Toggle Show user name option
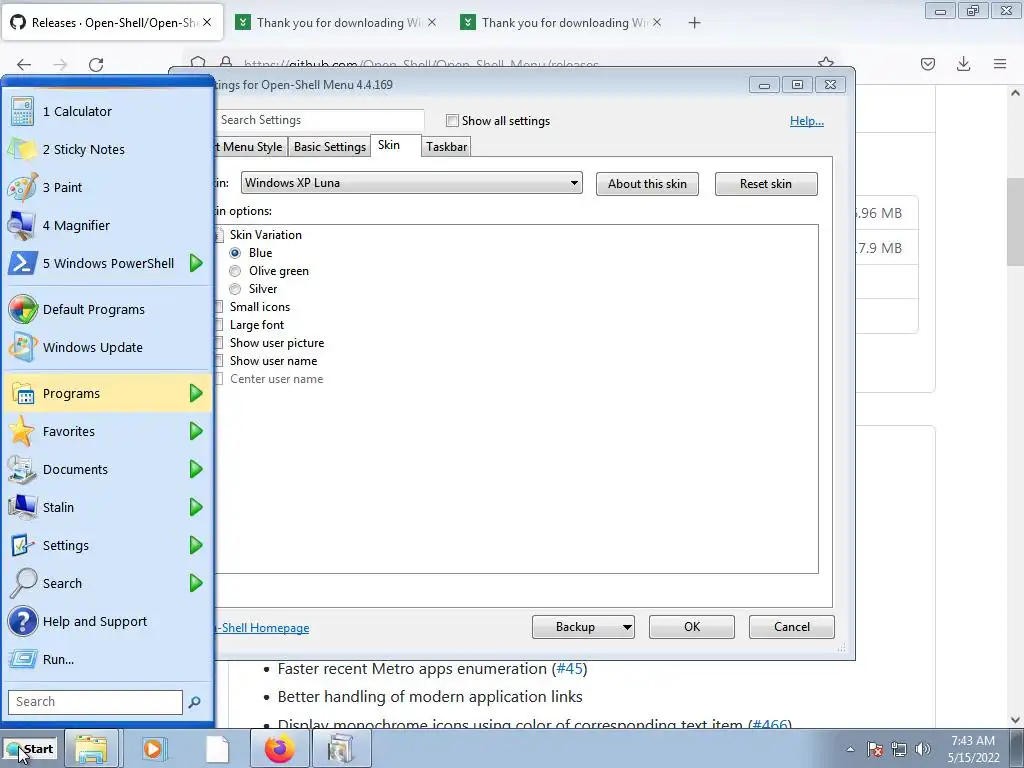The image size is (1024, 768). [219, 361]
